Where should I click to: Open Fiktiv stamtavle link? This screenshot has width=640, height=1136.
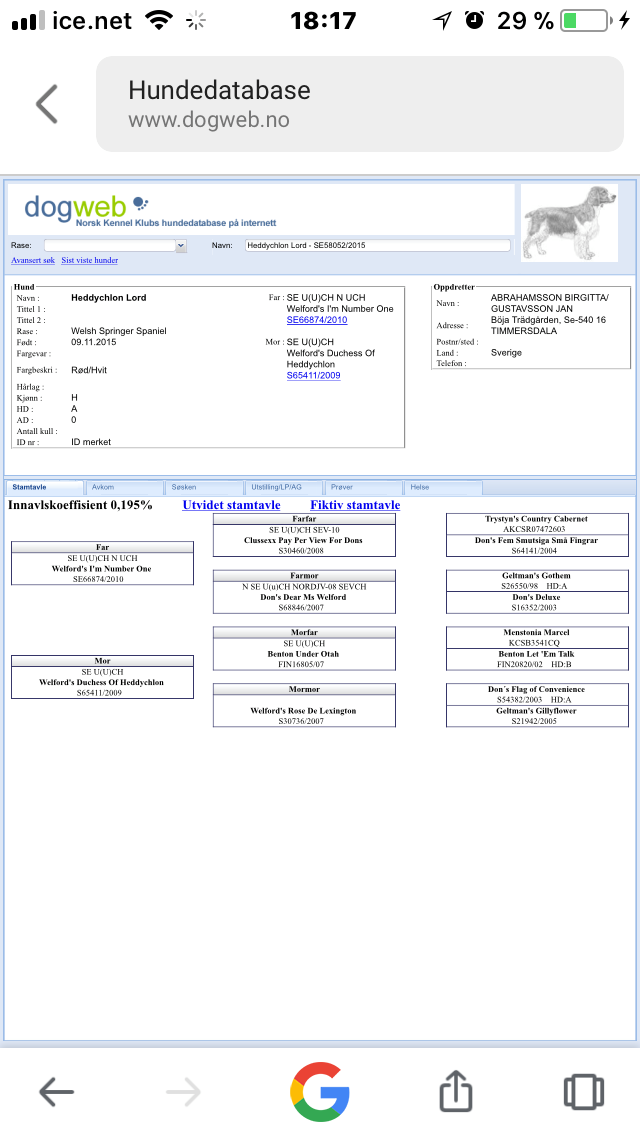(x=355, y=505)
